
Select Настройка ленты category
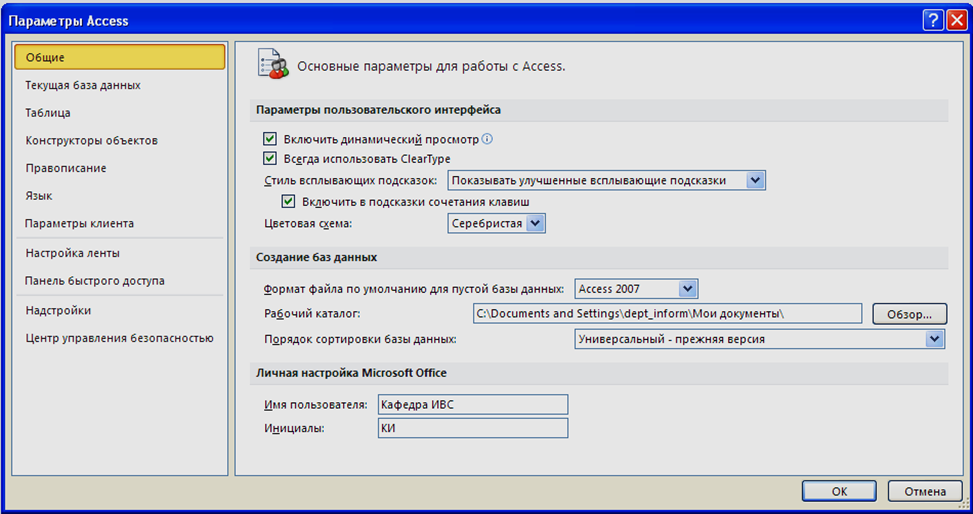(x=73, y=253)
